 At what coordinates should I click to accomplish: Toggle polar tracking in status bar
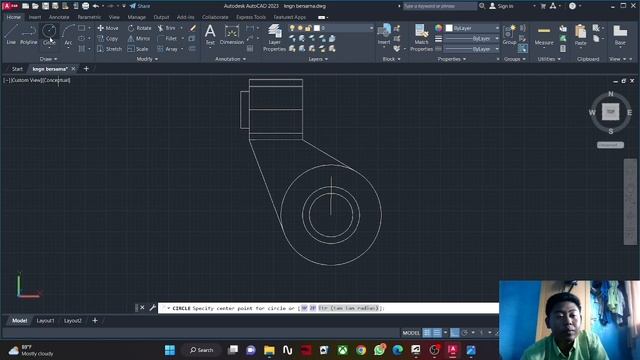[465, 333]
